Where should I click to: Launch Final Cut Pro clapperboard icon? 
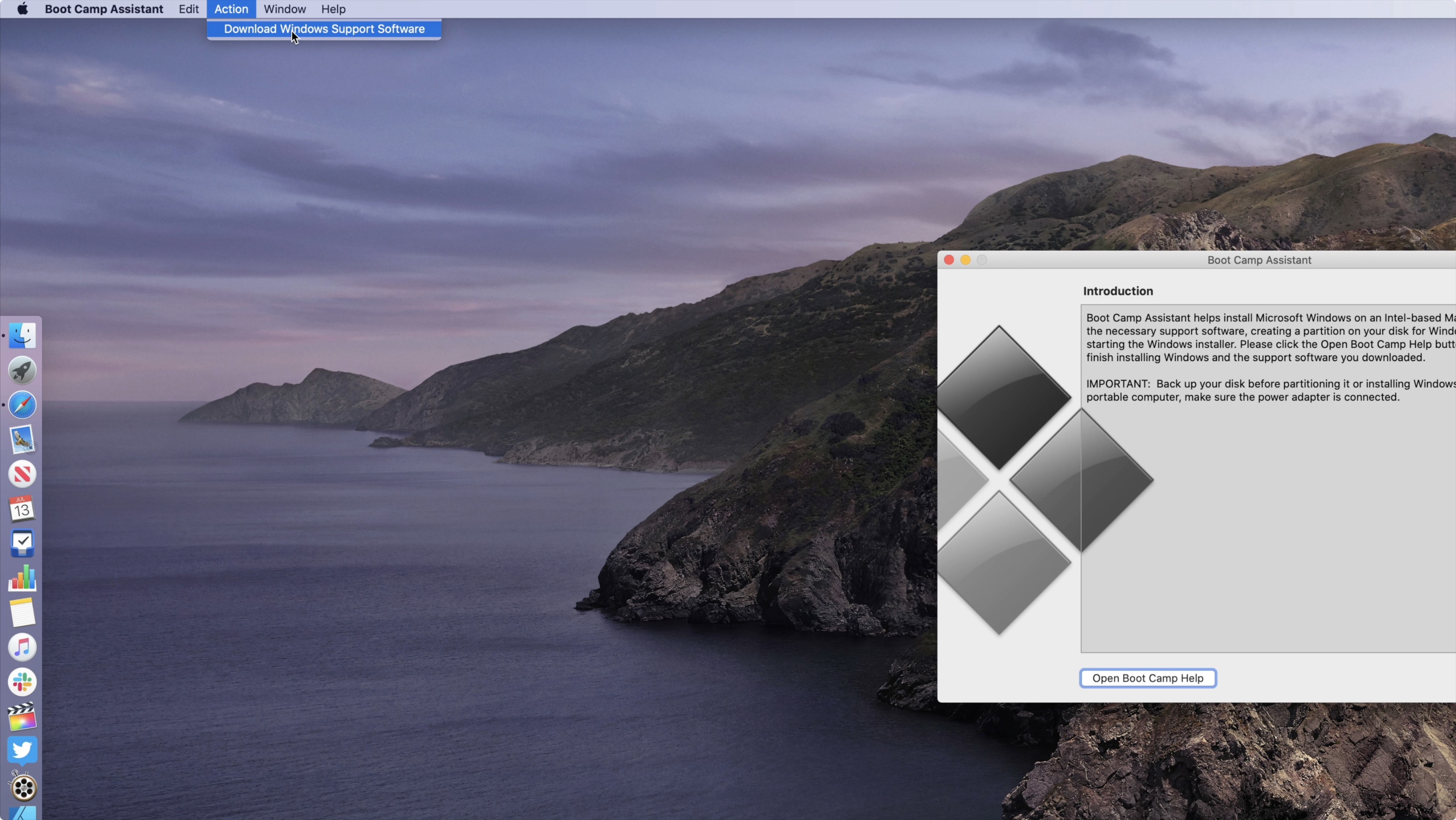tap(23, 716)
